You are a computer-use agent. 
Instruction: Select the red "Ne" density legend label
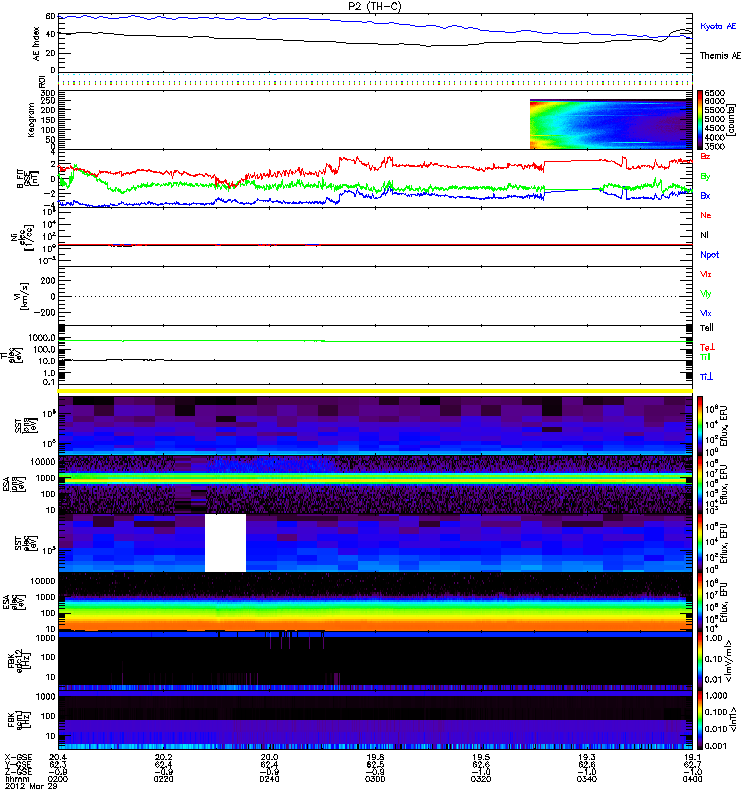706,215
